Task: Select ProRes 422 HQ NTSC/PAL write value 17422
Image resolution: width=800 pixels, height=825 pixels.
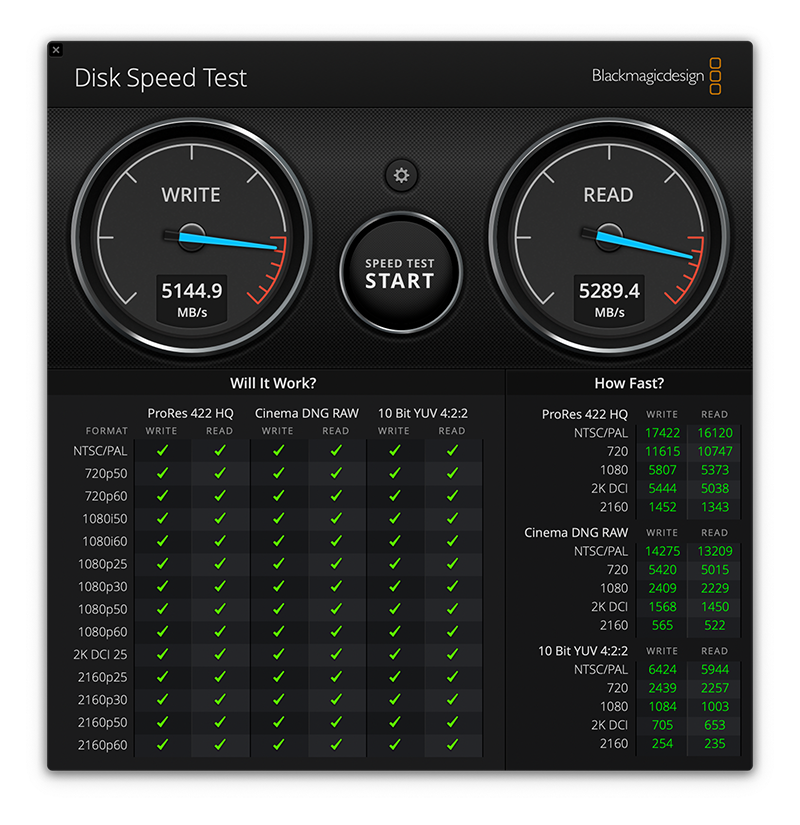Action: (662, 433)
